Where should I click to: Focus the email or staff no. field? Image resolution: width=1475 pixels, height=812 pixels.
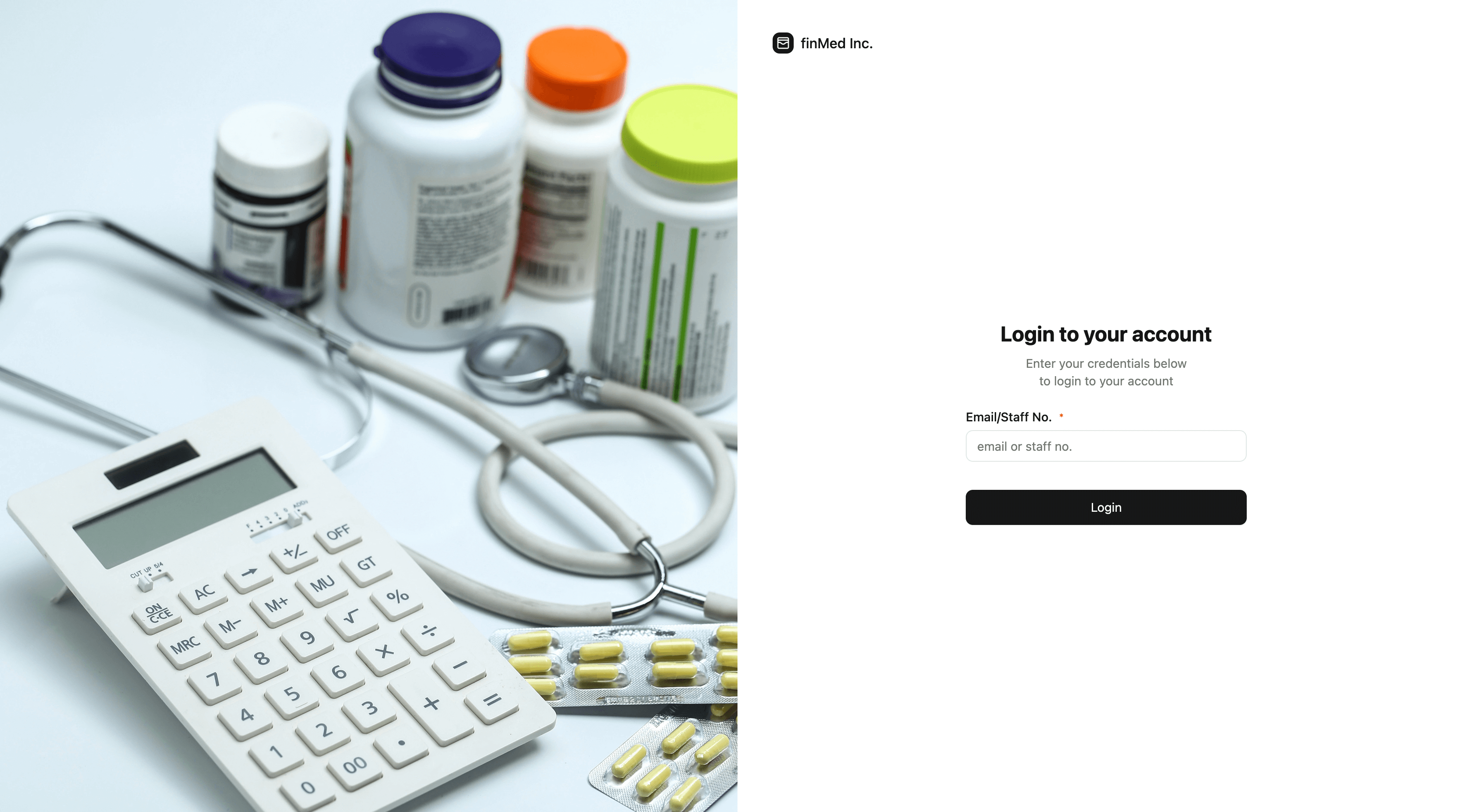coord(1106,446)
